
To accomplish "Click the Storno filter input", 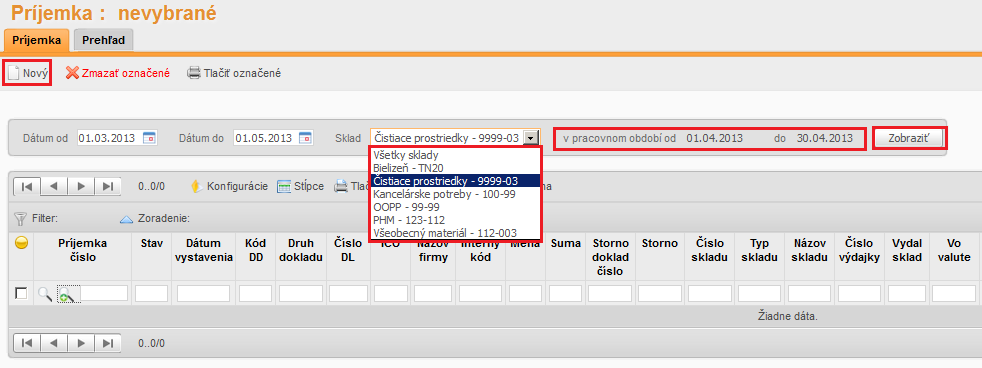I will click(x=660, y=294).
